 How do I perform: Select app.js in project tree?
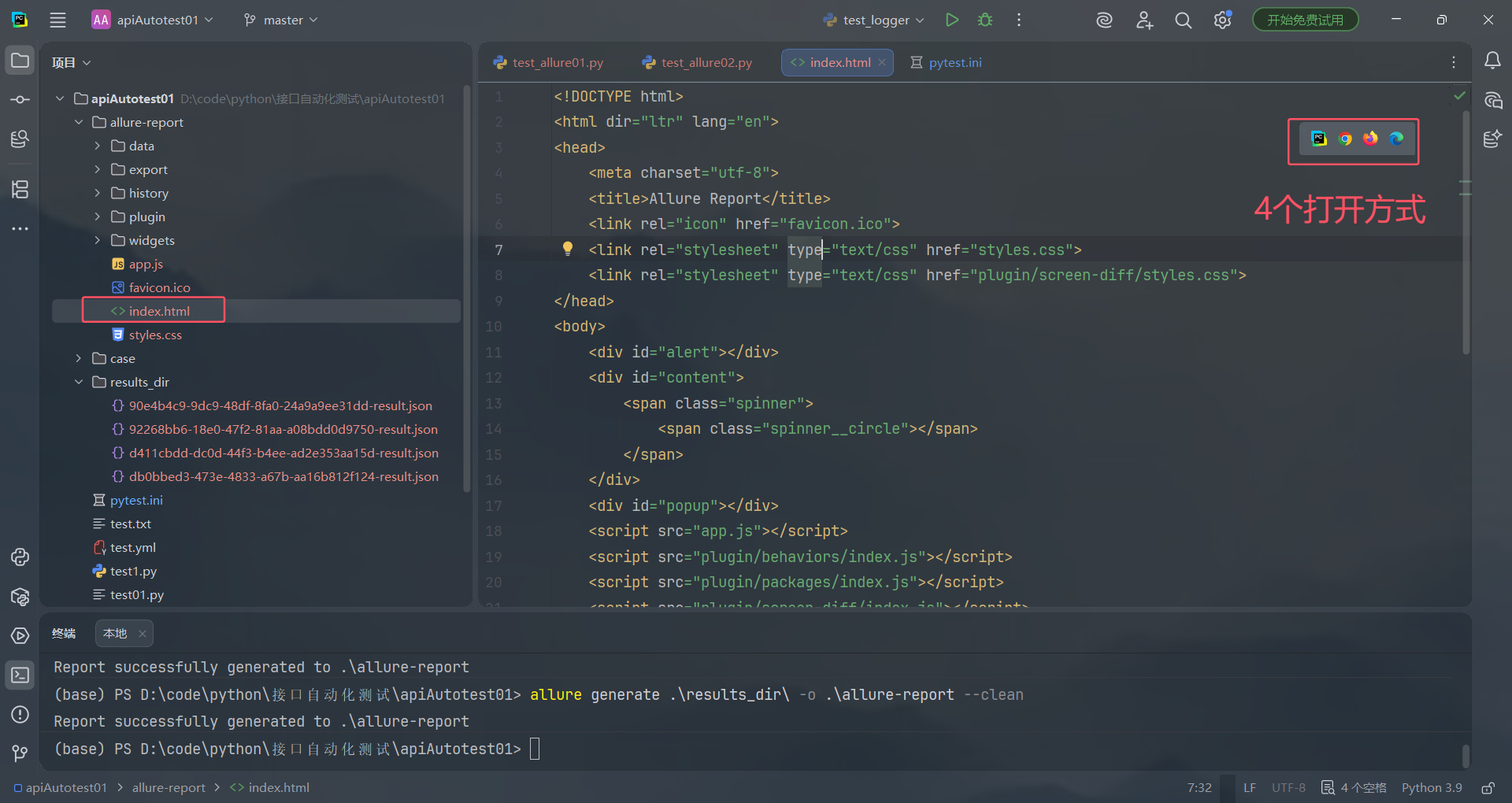pyautogui.click(x=146, y=265)
